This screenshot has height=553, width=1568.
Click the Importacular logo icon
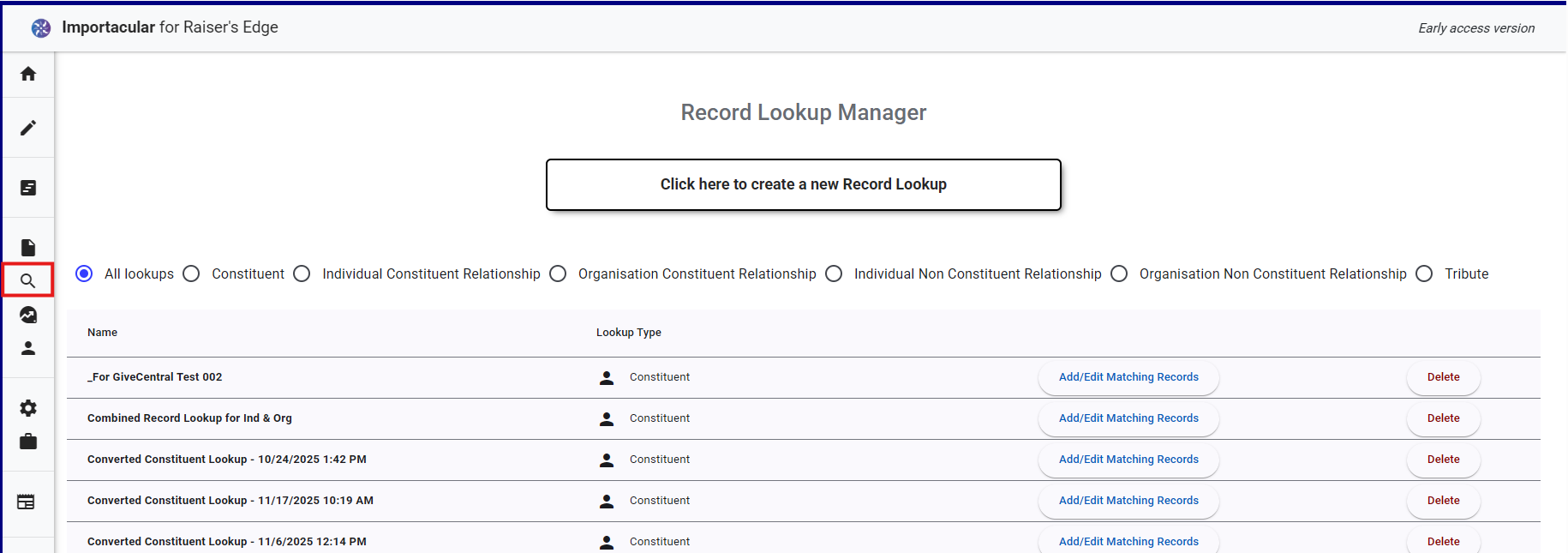(41, 28)
